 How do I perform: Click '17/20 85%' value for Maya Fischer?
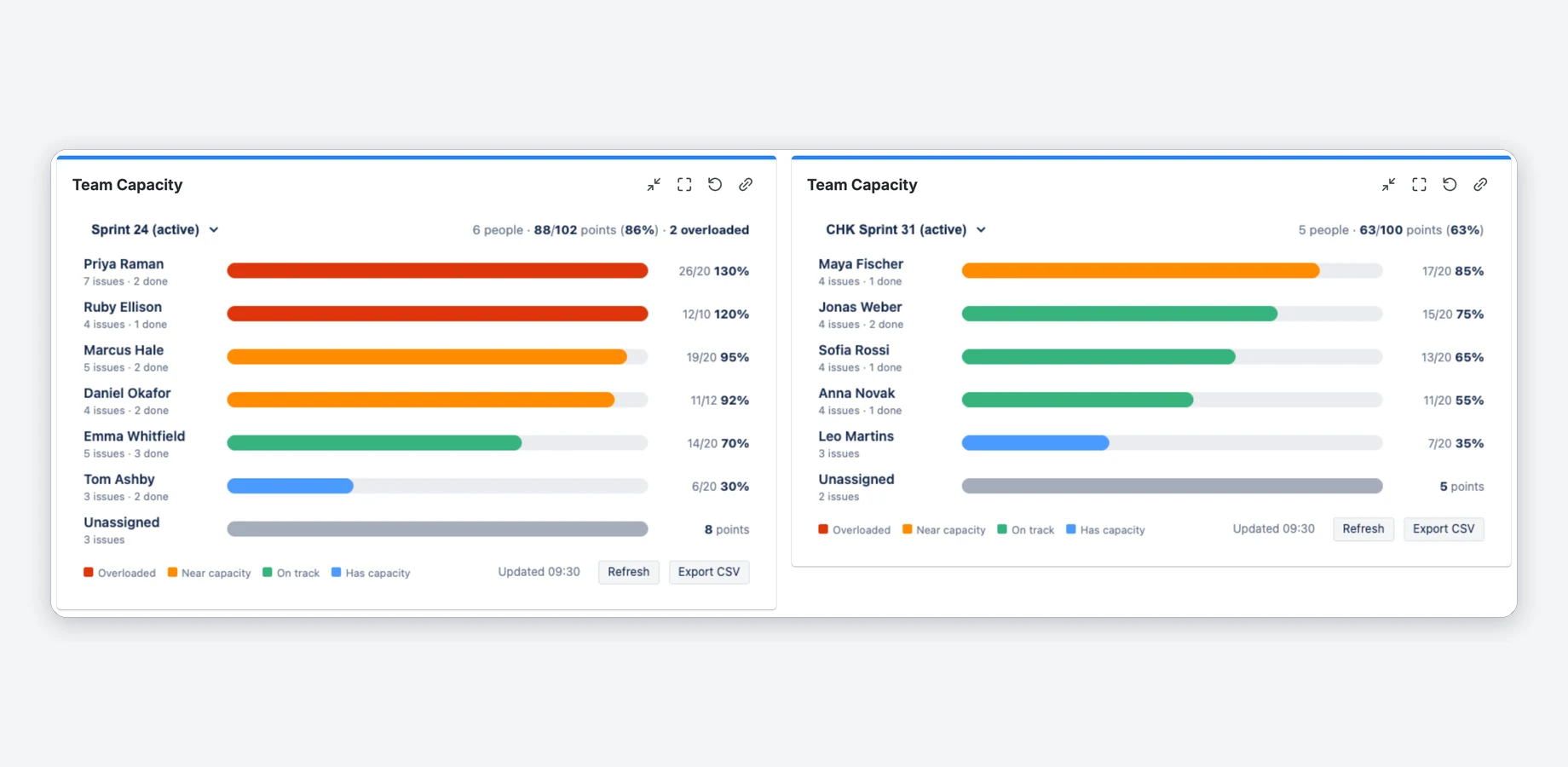tap(1453, 271)
